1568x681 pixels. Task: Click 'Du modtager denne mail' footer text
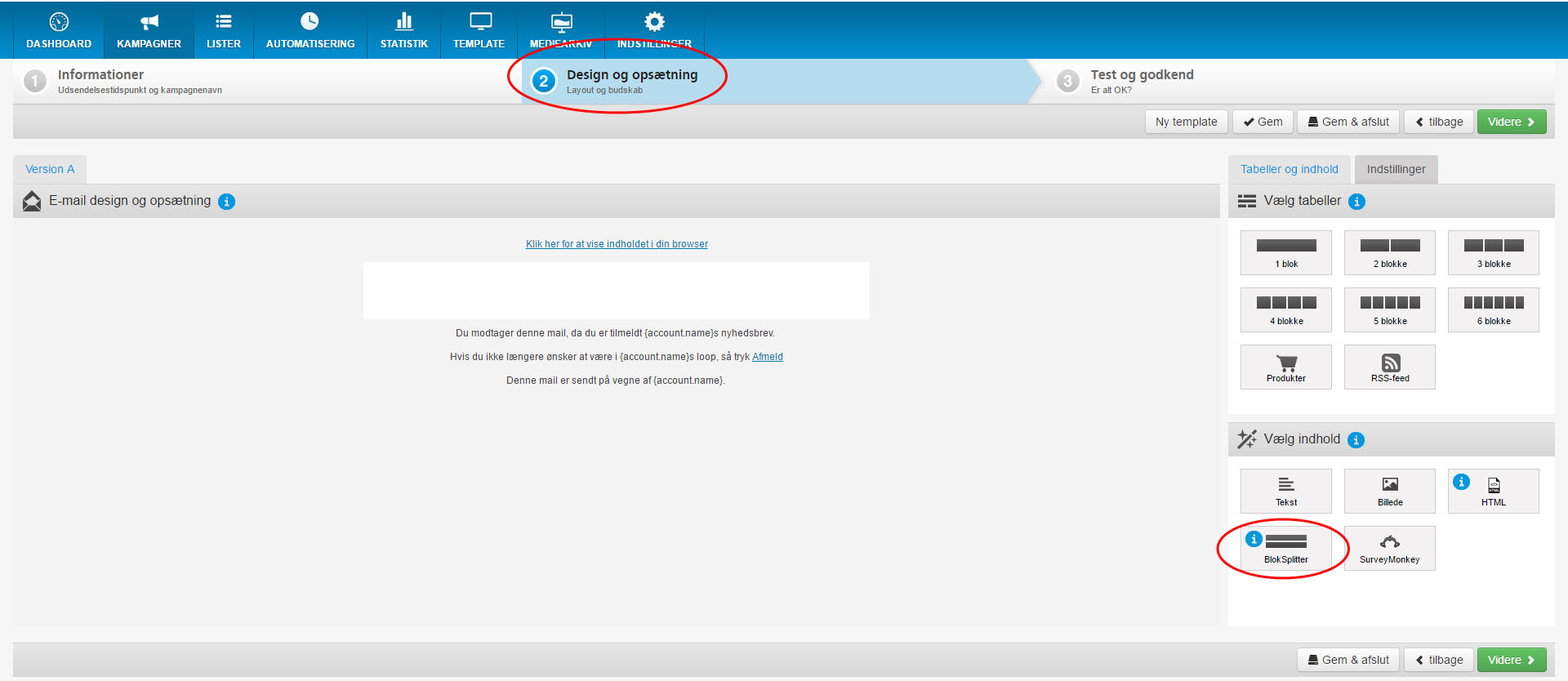(615, 333)
